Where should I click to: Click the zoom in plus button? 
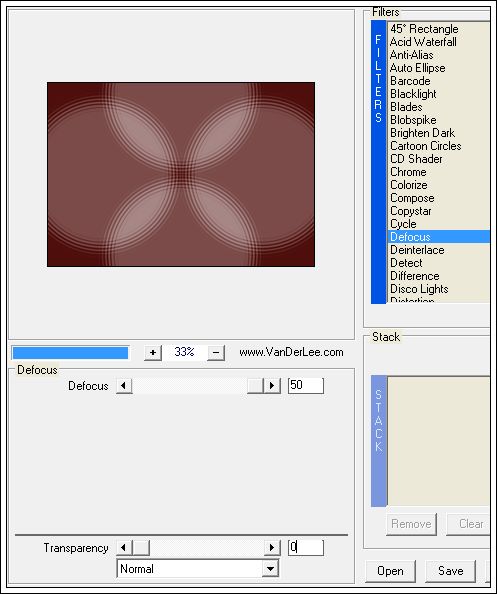[153, 353]
